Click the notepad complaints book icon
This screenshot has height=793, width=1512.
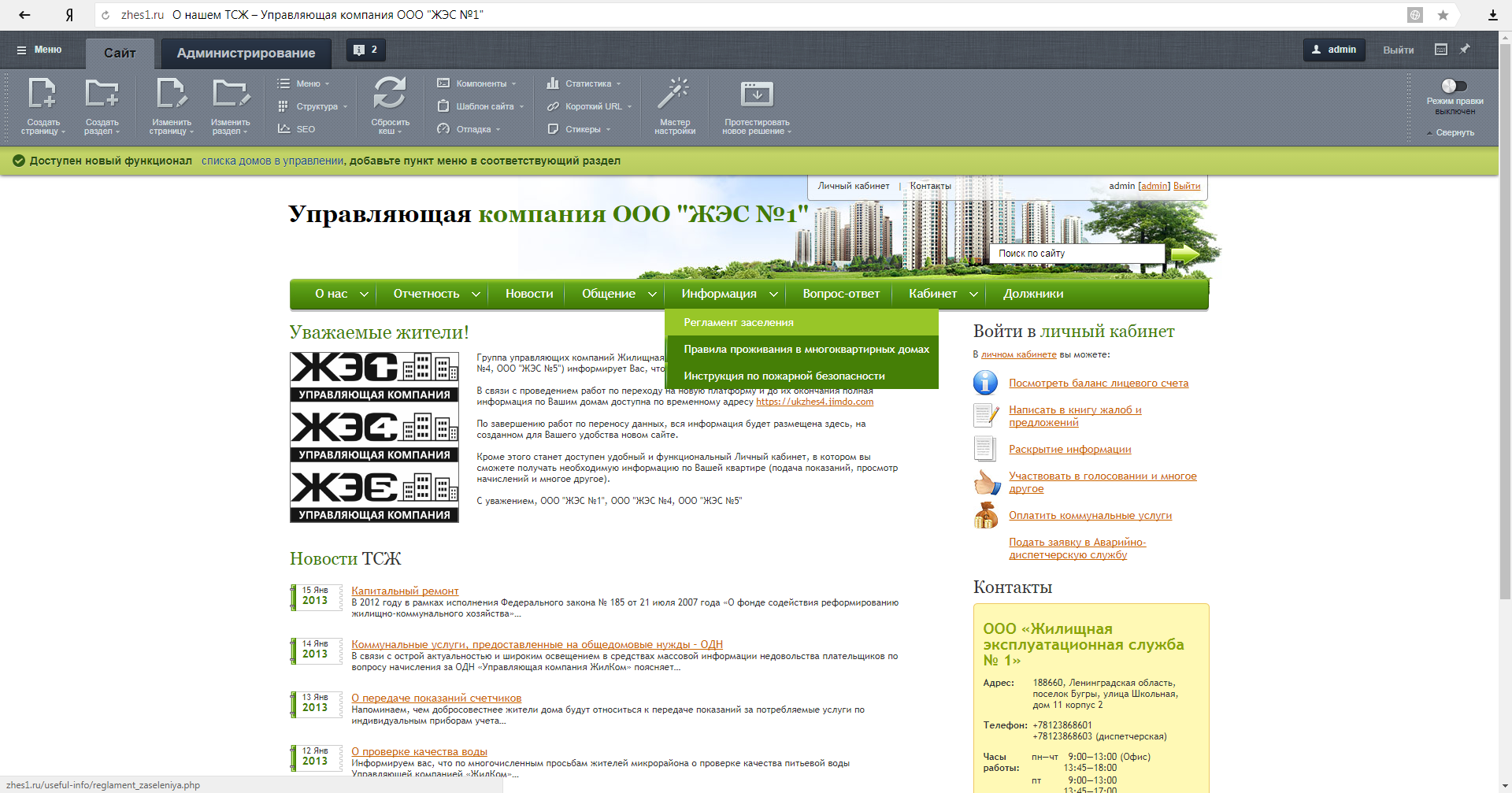click(985, 415)
